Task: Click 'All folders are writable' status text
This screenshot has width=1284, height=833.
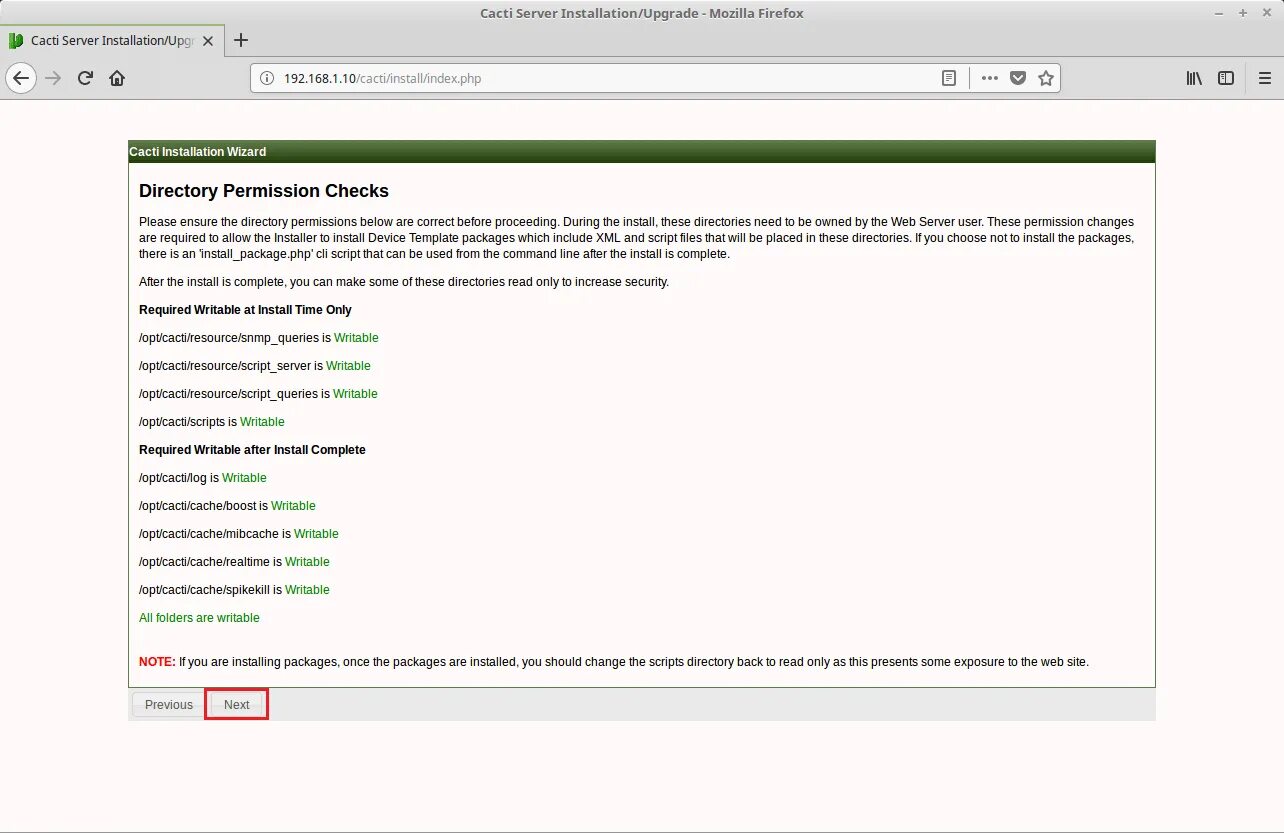Action: (x=199, y=618)
